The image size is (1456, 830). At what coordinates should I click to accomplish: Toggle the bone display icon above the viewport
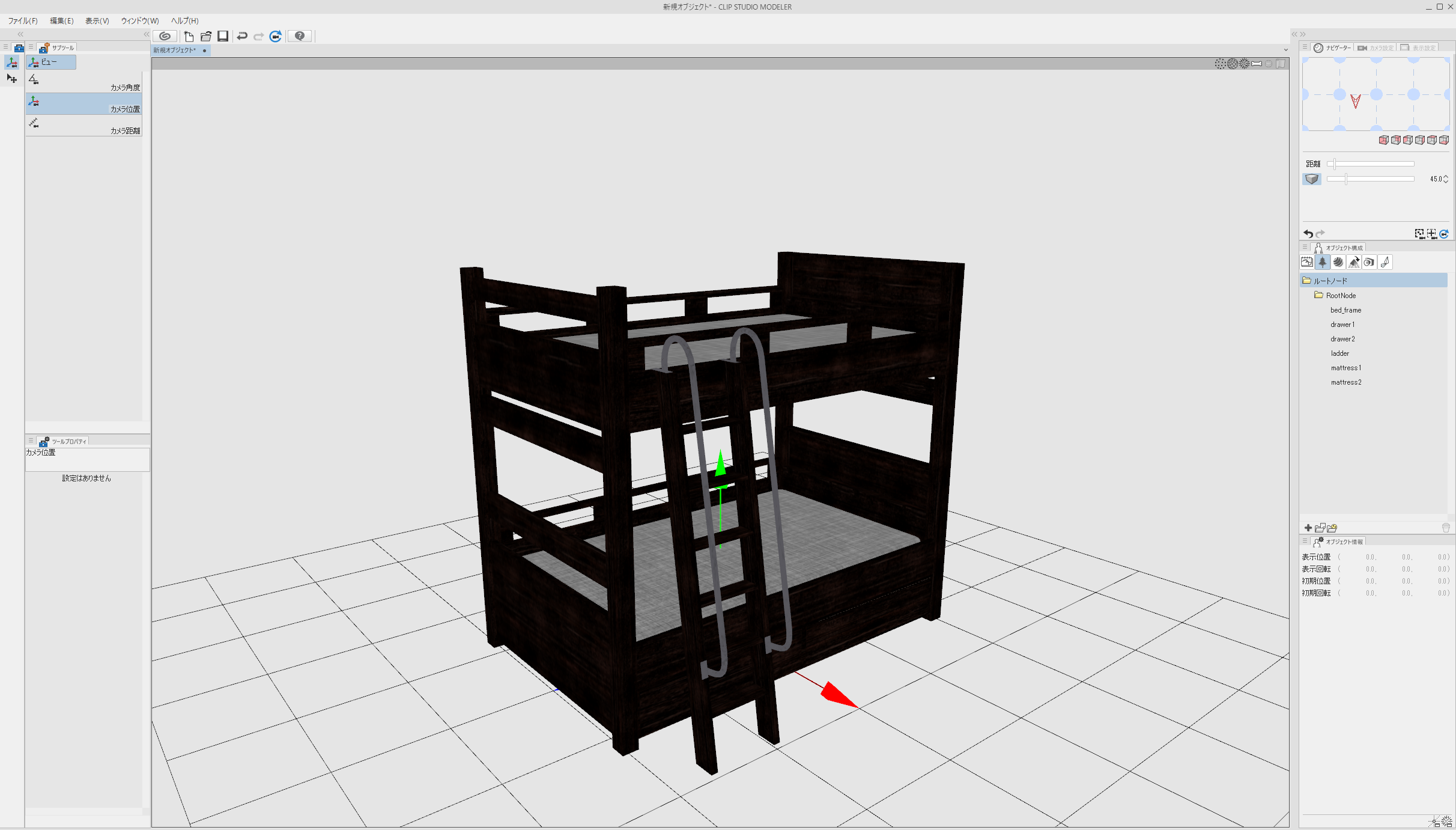1257,63
